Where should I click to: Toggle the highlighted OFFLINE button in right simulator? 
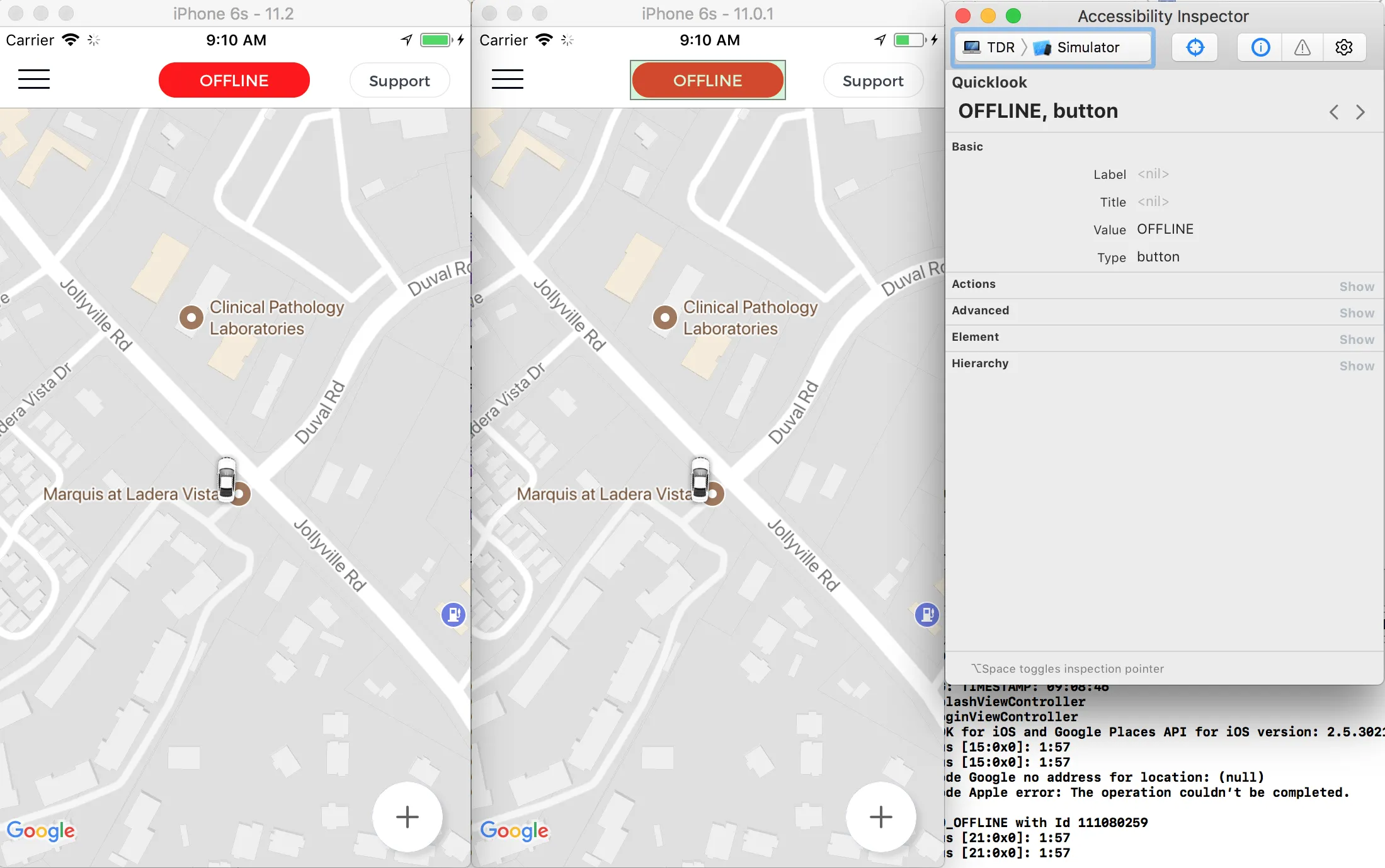707,81
